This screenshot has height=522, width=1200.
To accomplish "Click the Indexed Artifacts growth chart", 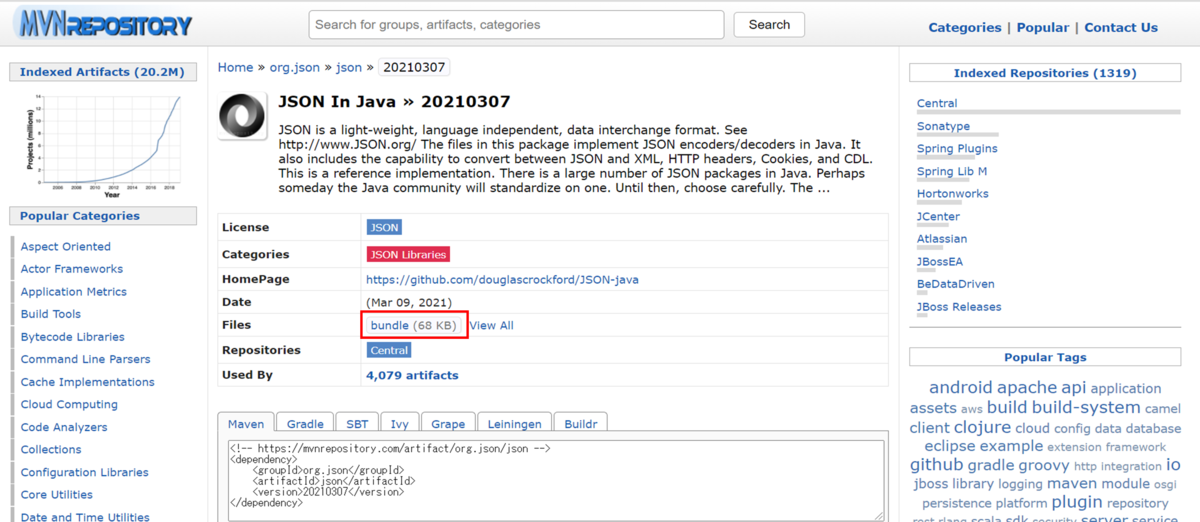I will [x=105, y=145].
